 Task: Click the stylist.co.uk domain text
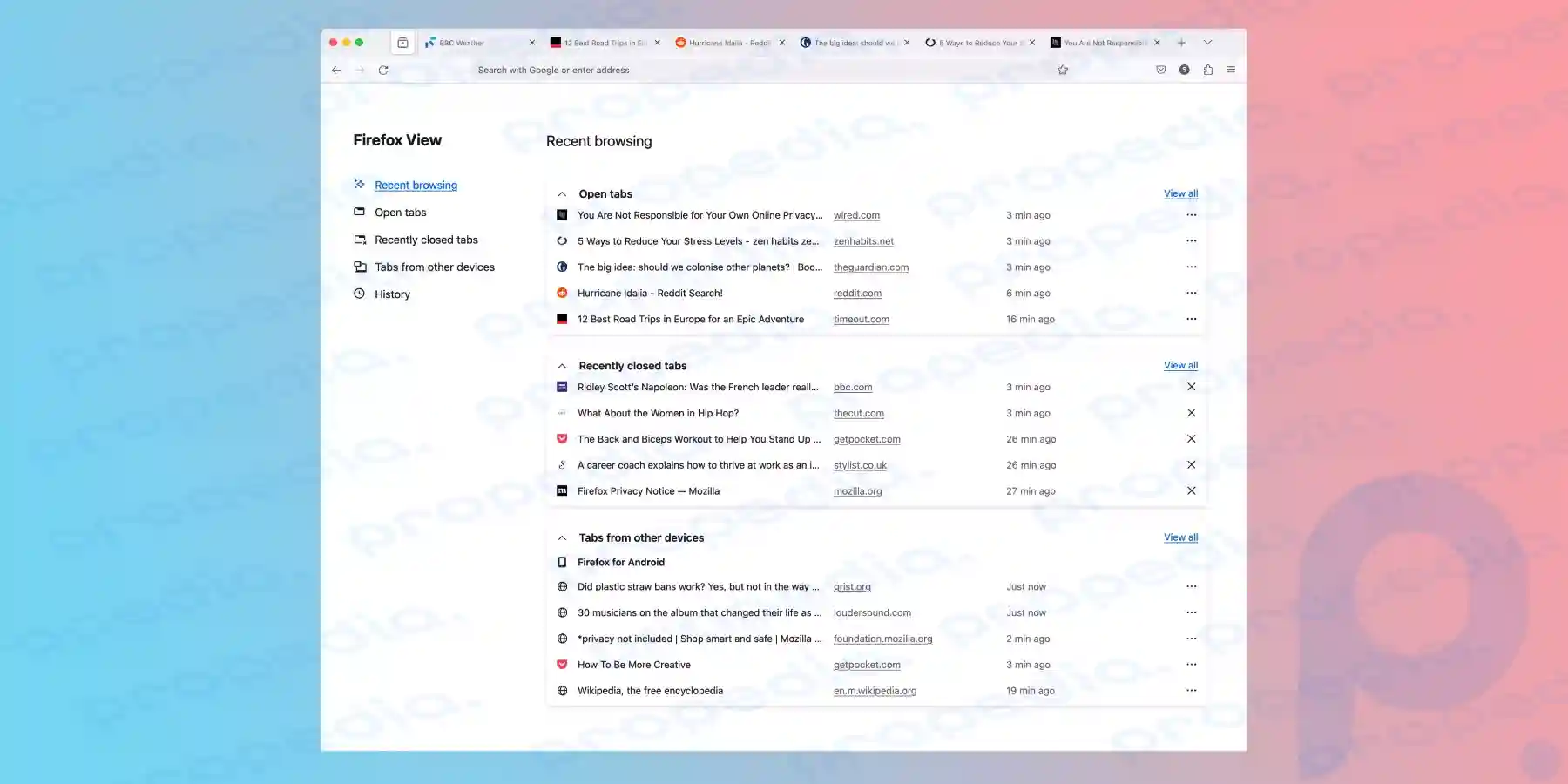click(860, 465)
